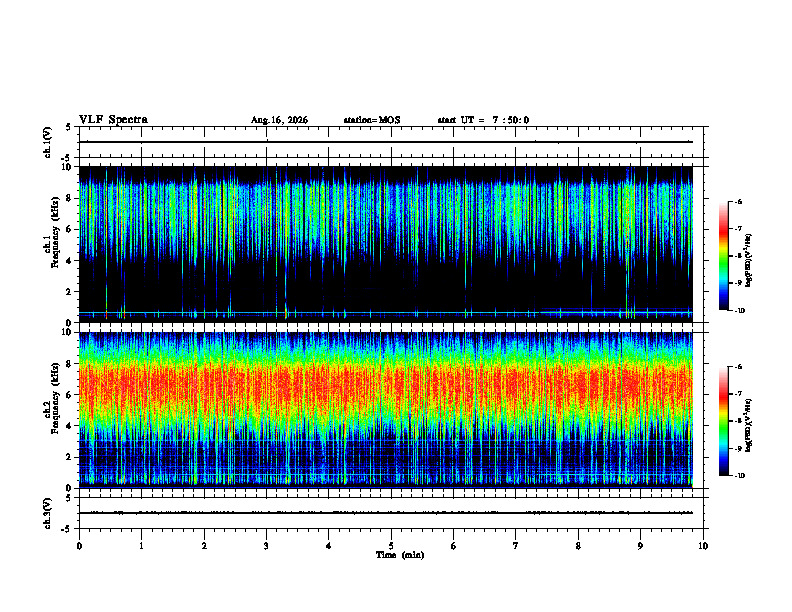Click time-axis tick label "5" below the plots
The height and width of the screenshot is (612, 792).
[391, 546]
